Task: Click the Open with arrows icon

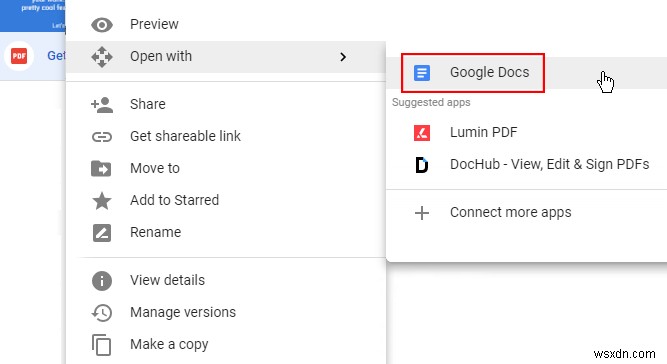Action: pyautogui.click(x=102, y=57)
